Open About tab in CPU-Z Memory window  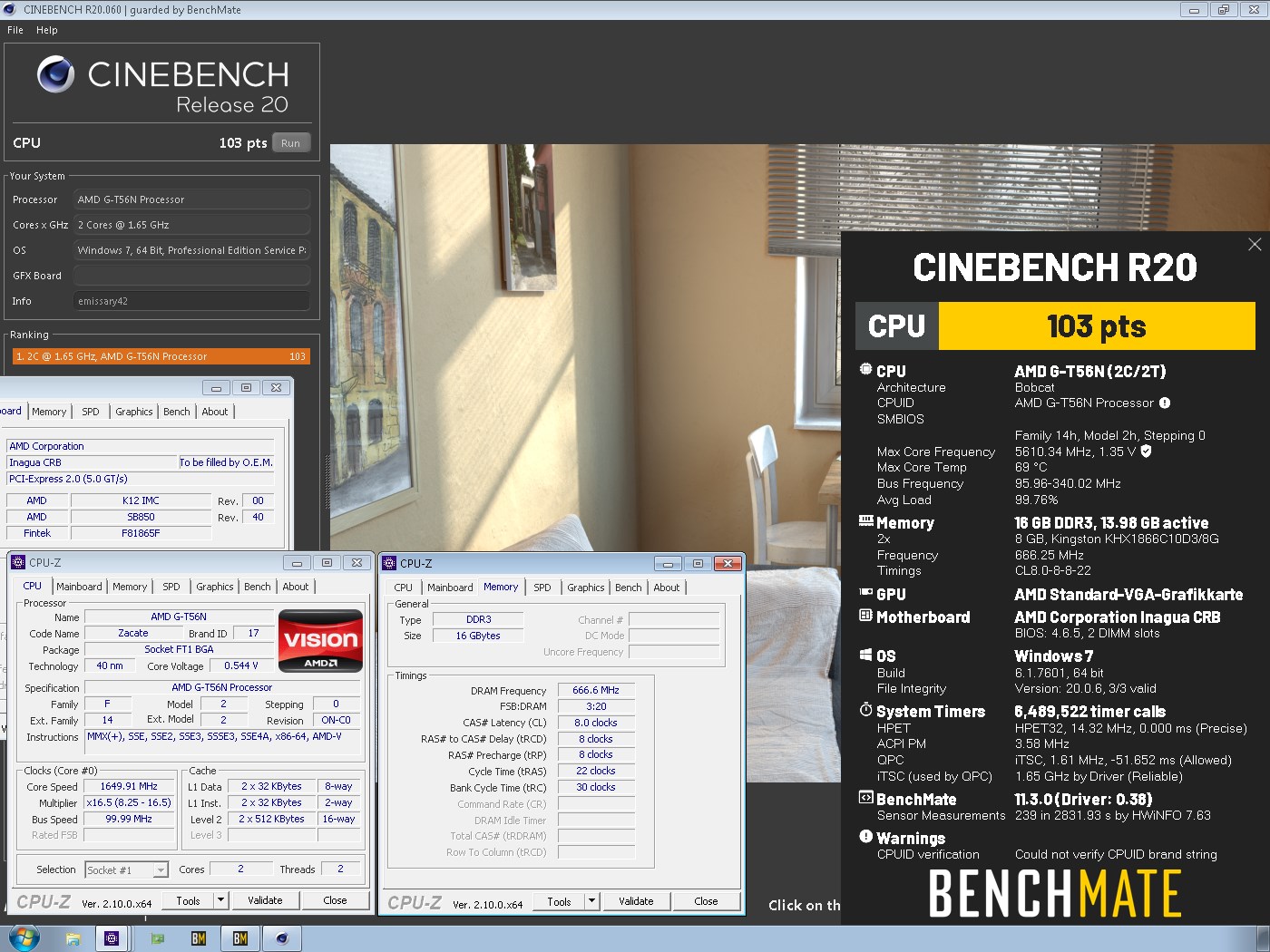(667, 588)
